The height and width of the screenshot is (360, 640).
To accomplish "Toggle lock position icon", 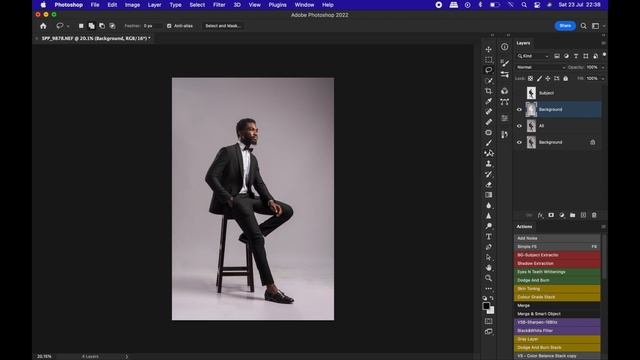I will pos(548,78).
